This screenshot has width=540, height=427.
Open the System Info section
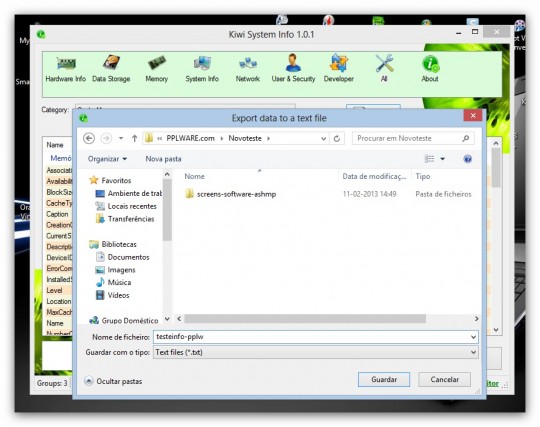[202, 69]
